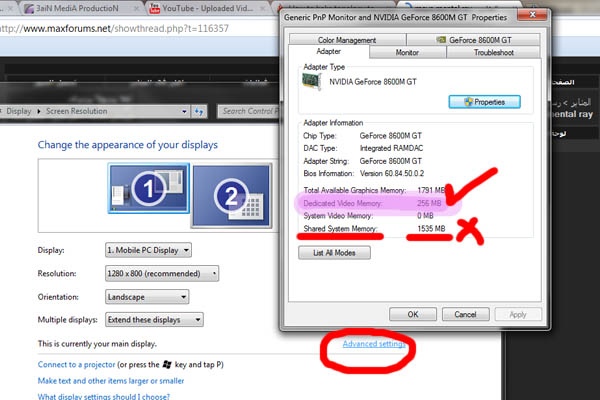Open the Color Management tab
Viewport: 600px width, 400px height.
[347, 40]
